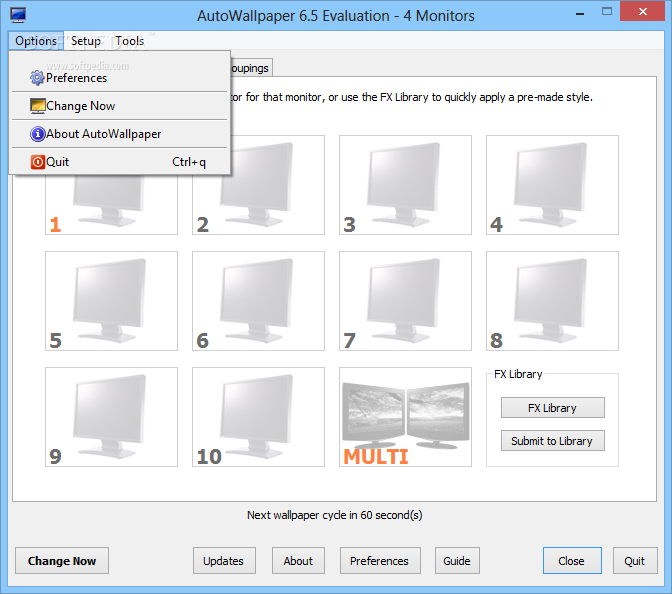This screenshot has width=672, height=594.
Task: Close the window with red X
Action: tap(642, 12)
